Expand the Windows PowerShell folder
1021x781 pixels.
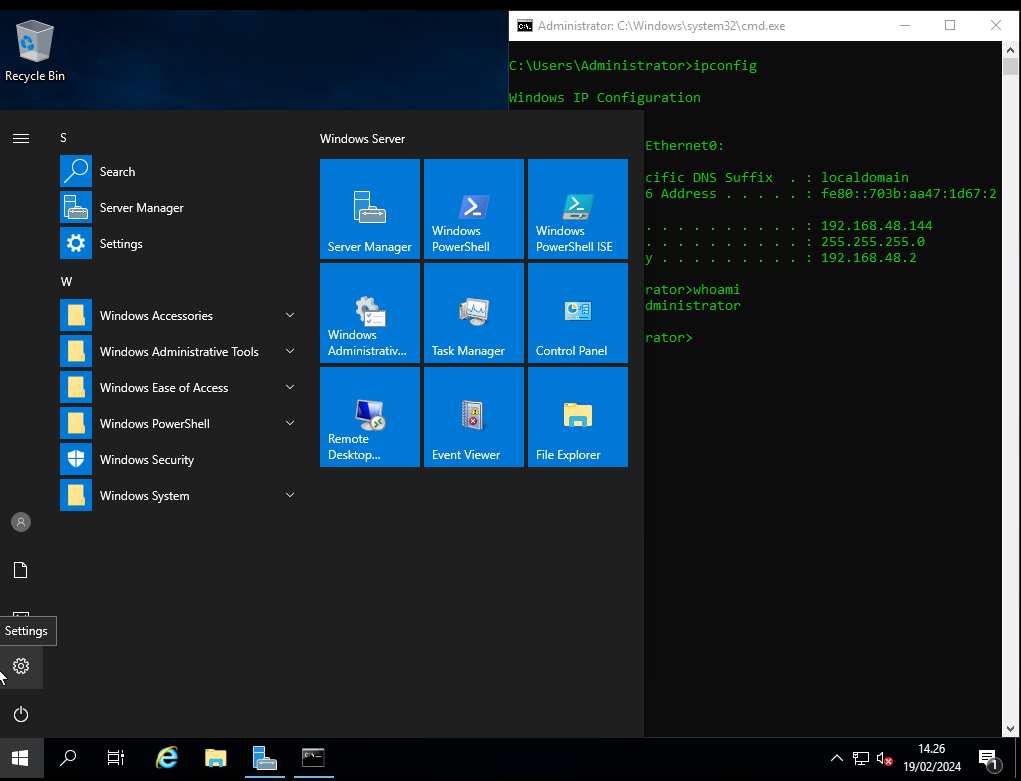click(179, 423)
